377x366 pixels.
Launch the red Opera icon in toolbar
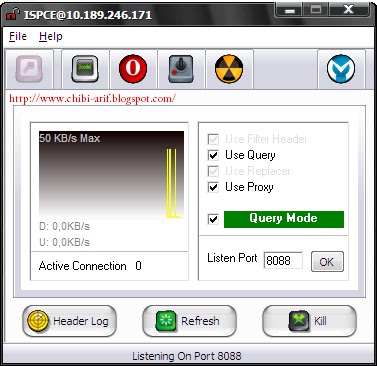[133, 69]
